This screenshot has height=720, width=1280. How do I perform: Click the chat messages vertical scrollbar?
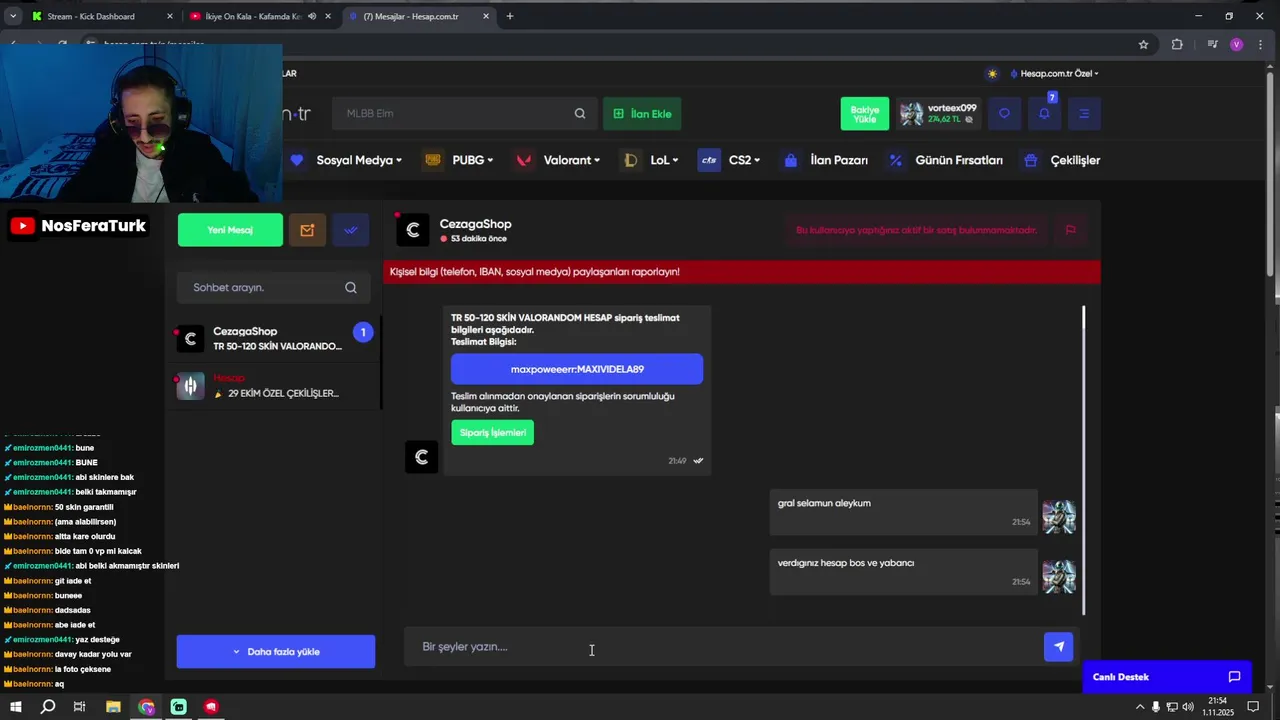coord(1084,460)
